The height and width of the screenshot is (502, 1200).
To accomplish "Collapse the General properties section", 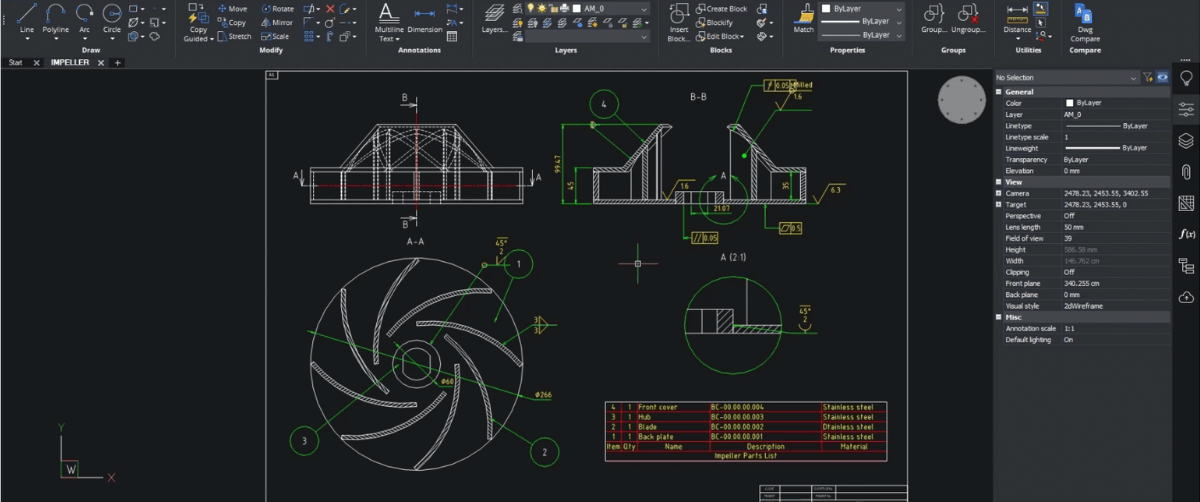I will click(x=998, y=92).
